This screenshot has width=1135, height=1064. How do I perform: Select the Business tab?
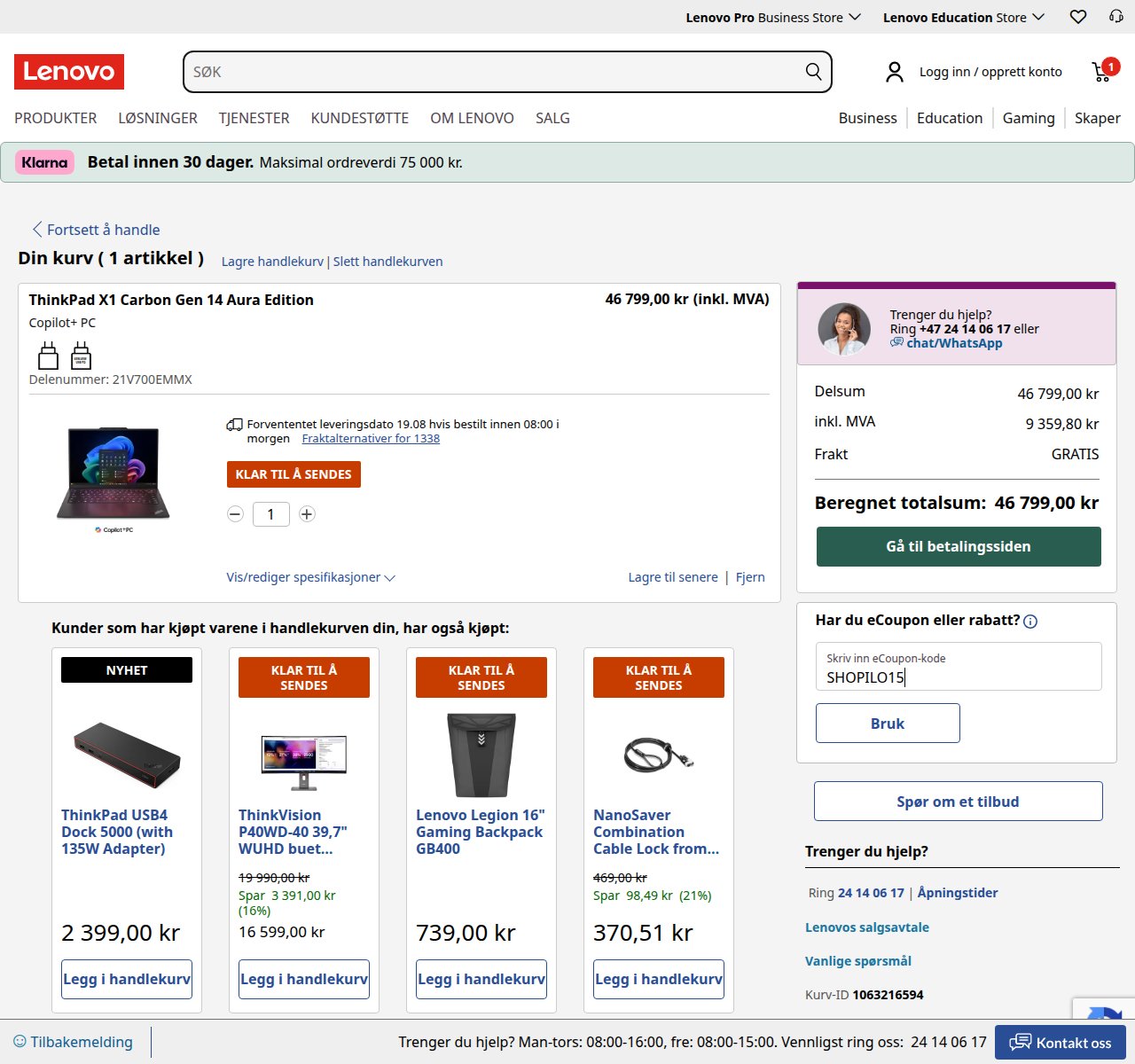[868, 118]
